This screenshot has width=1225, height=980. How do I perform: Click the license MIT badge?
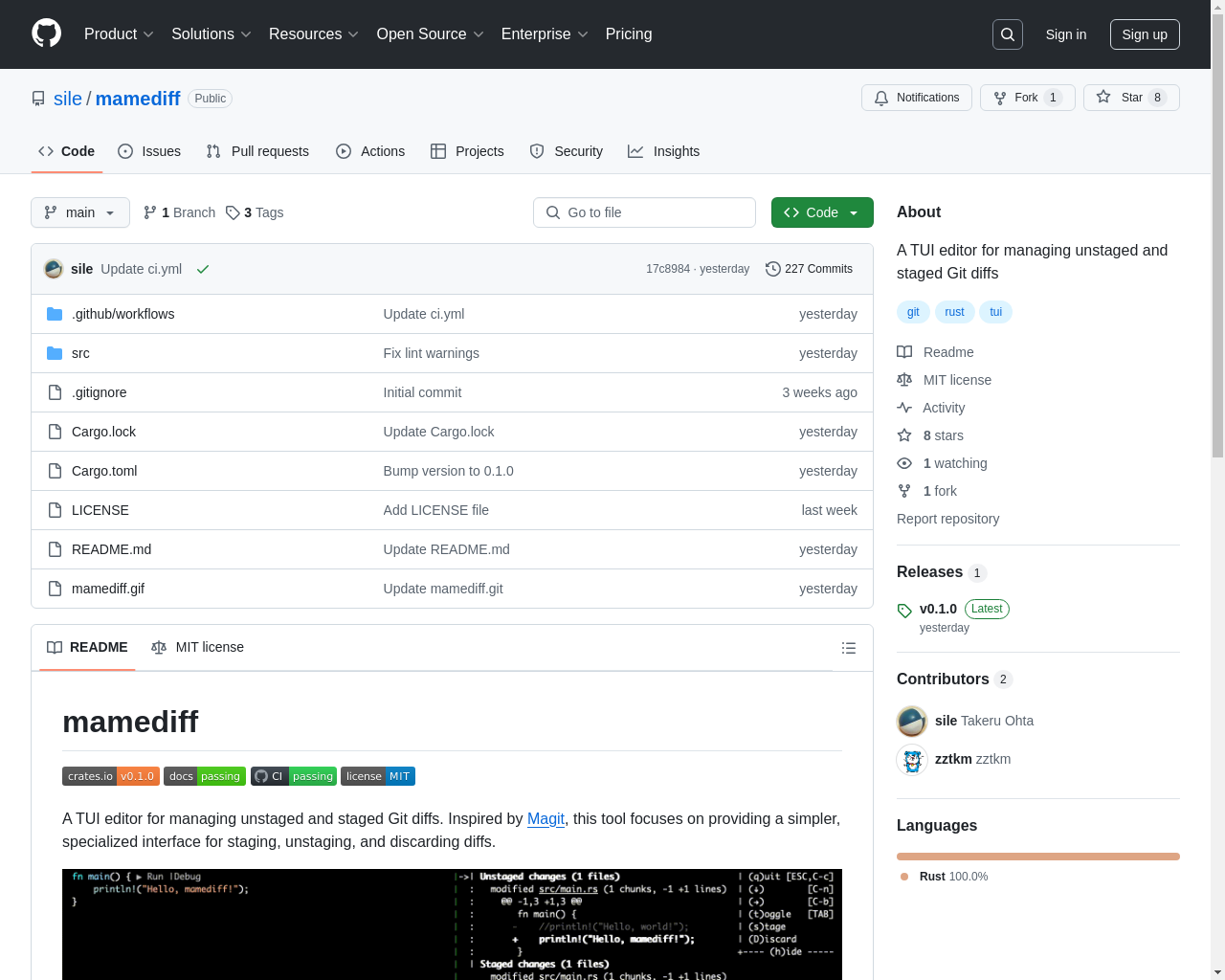(x=378, y=776)
